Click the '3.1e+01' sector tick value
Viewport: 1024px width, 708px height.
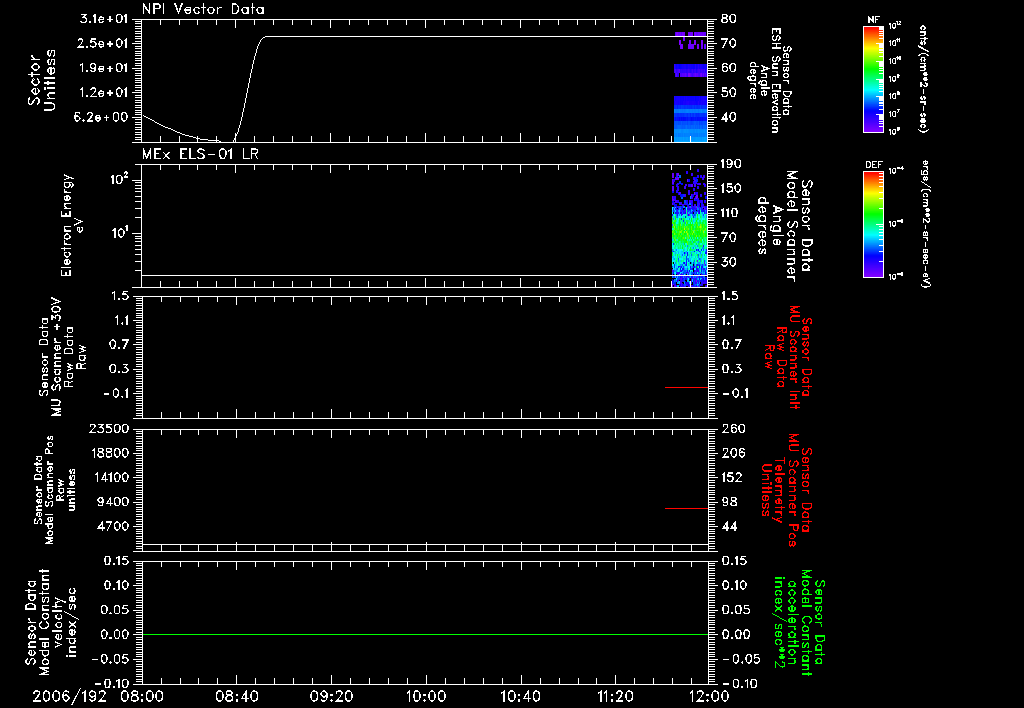104,18
